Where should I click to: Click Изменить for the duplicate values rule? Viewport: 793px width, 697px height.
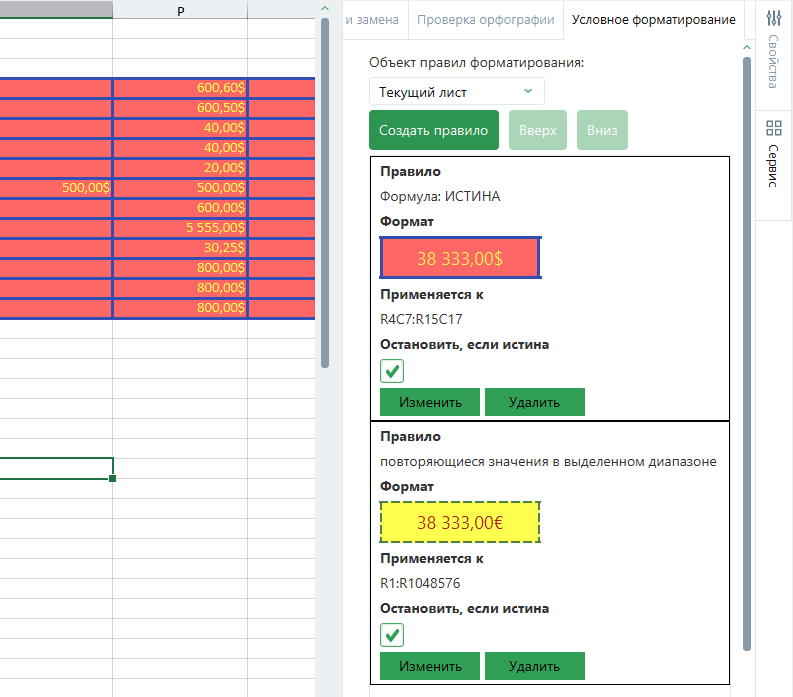[x=430, y=666]
